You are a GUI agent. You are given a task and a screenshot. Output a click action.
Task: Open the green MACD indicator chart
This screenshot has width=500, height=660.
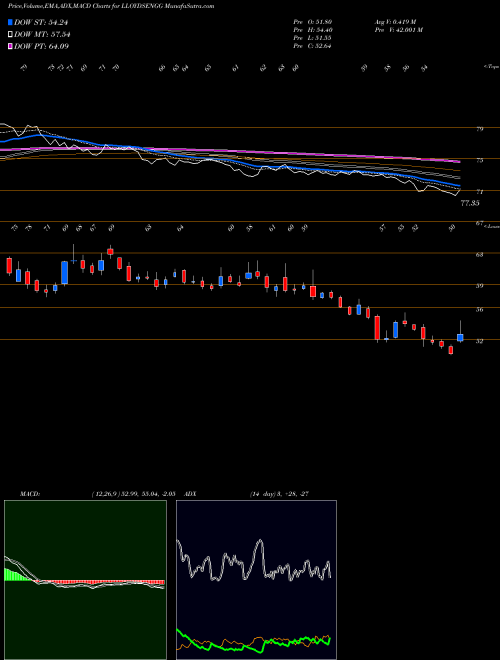tap(85, 580)
